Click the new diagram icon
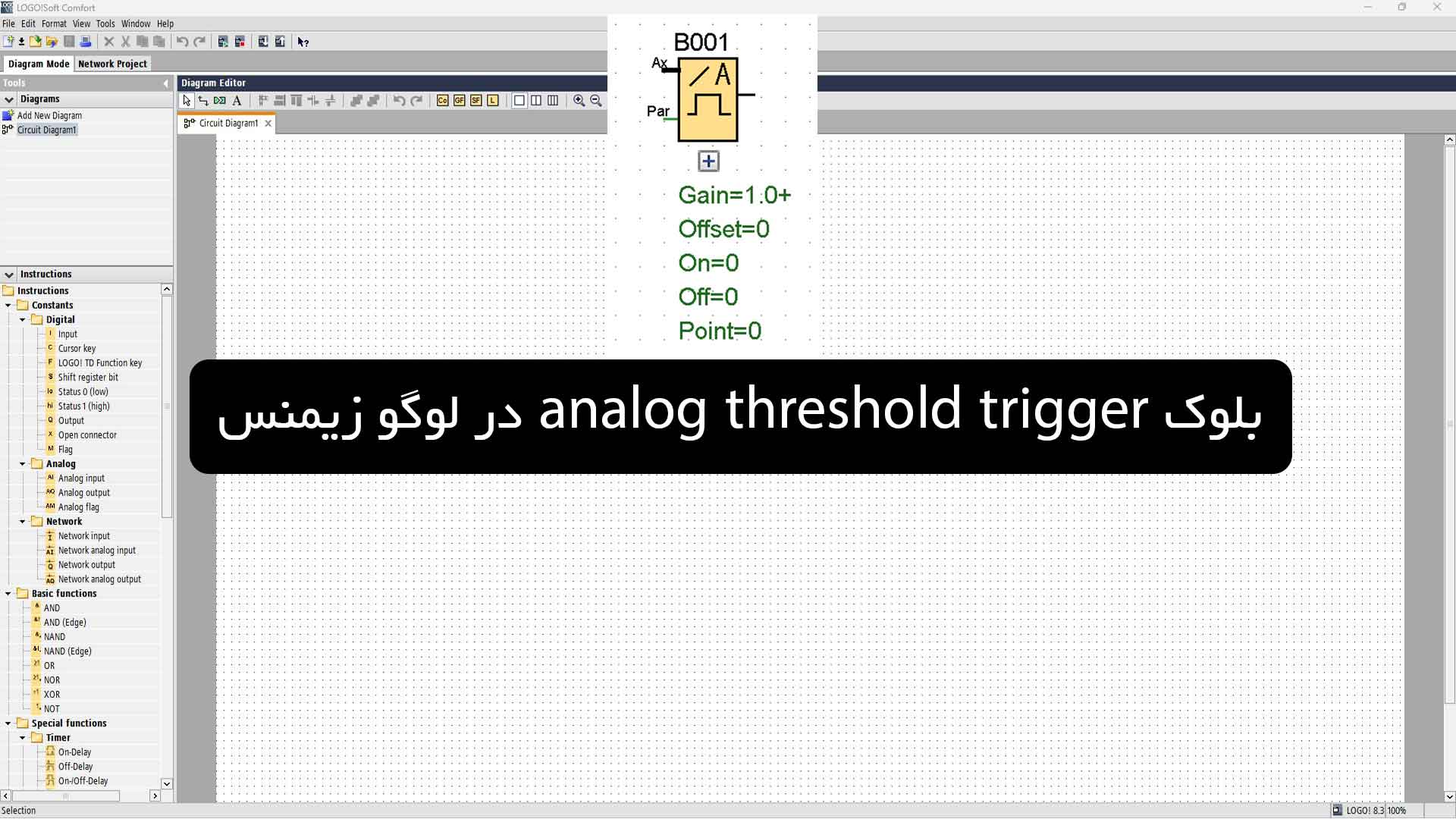Image resolution: width=1456 pixels, height=819 pixels. pyautogui.click(x=9, y=41)
